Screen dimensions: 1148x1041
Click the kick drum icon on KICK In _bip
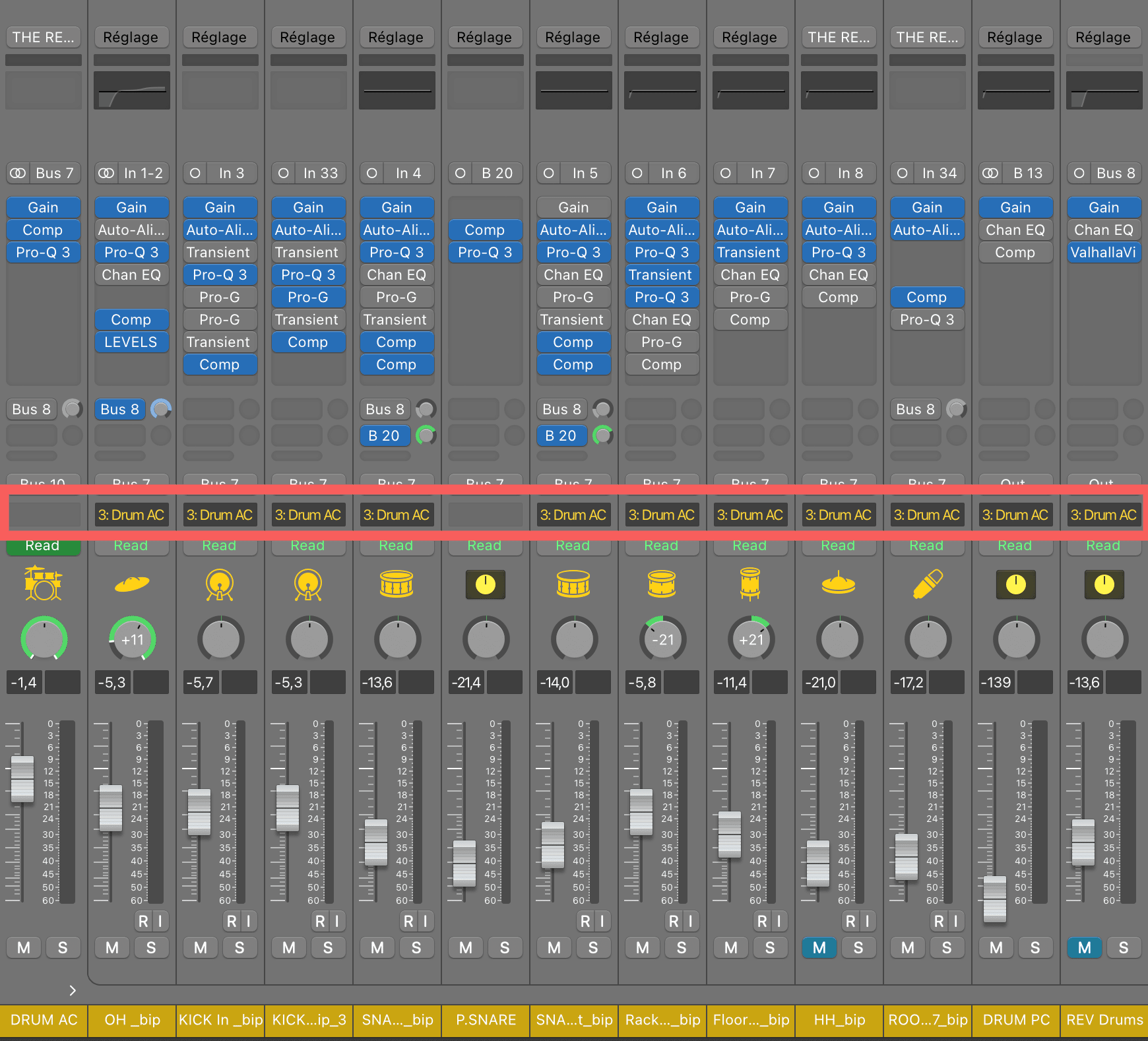click(x=220, y=584)
